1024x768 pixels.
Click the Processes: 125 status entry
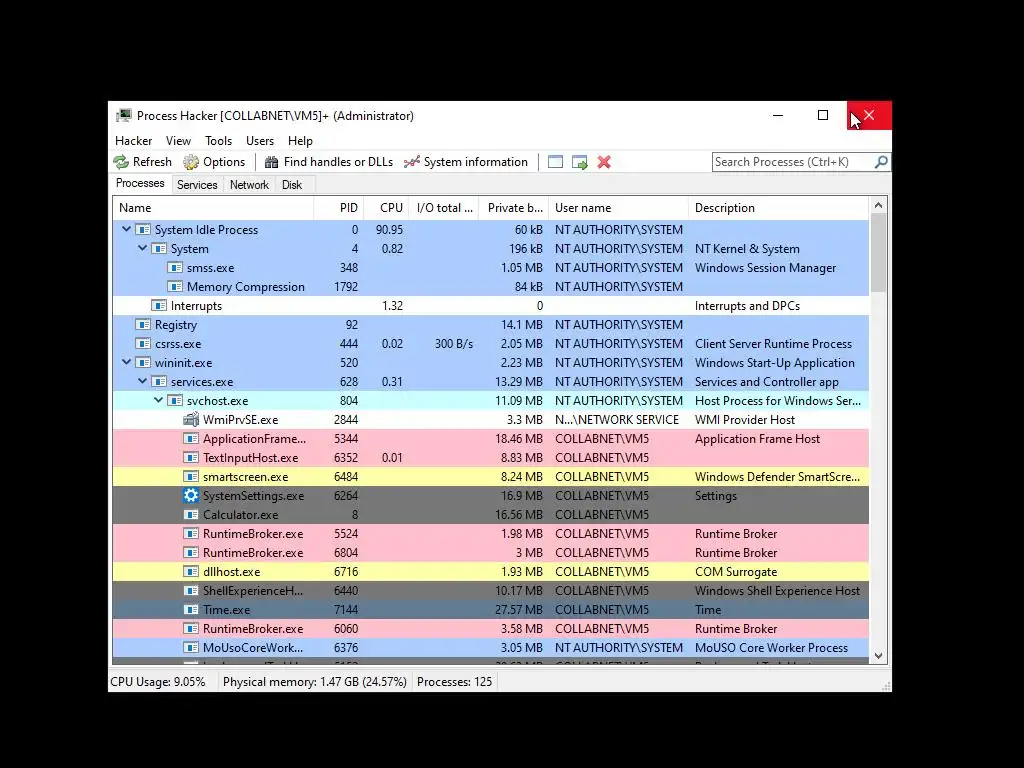455,682
